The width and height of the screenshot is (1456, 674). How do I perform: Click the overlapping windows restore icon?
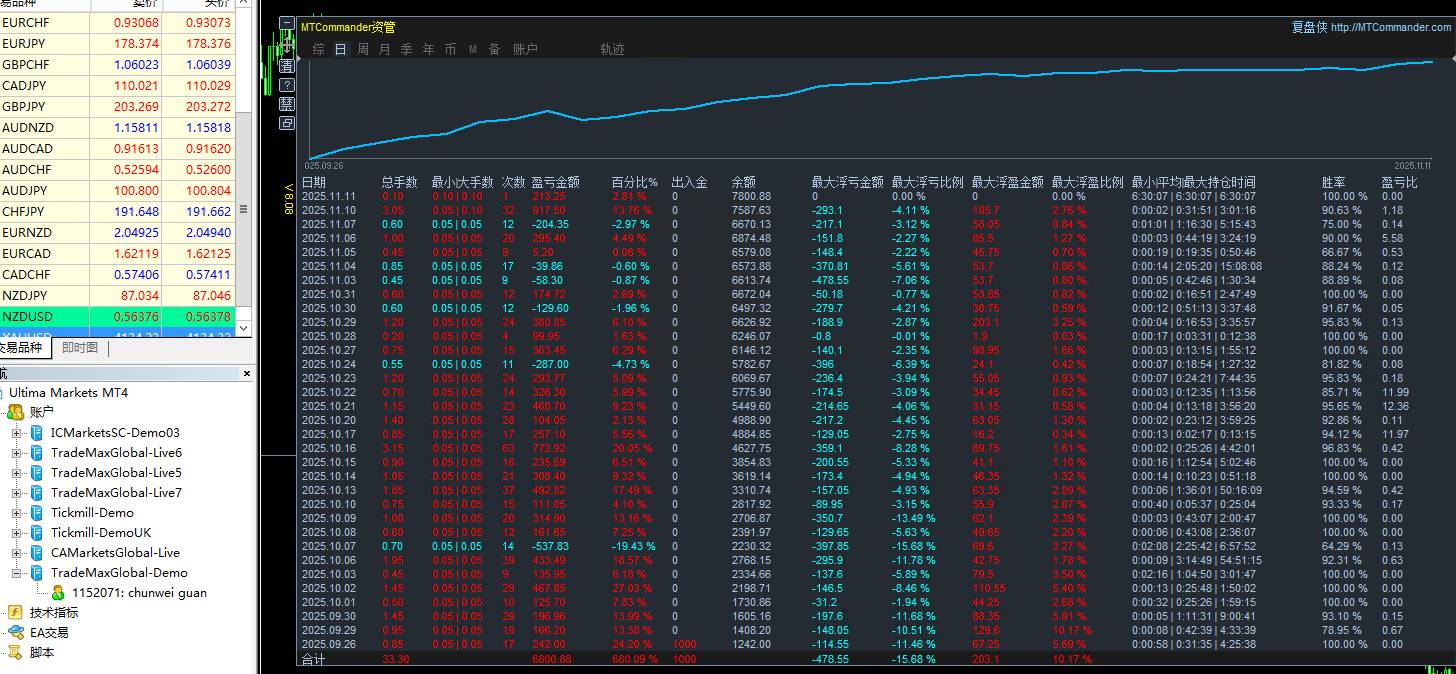(x=287, y=122)
